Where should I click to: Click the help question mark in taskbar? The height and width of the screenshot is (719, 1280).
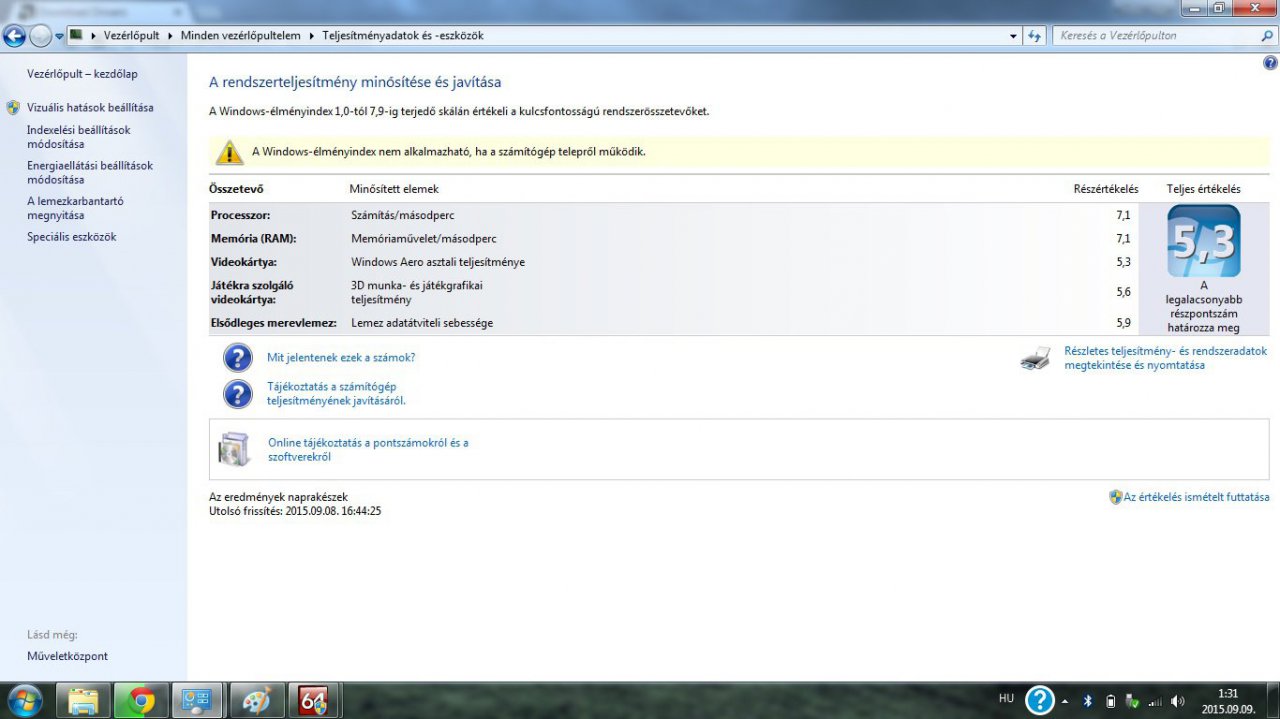click(x=1040, y=700)
